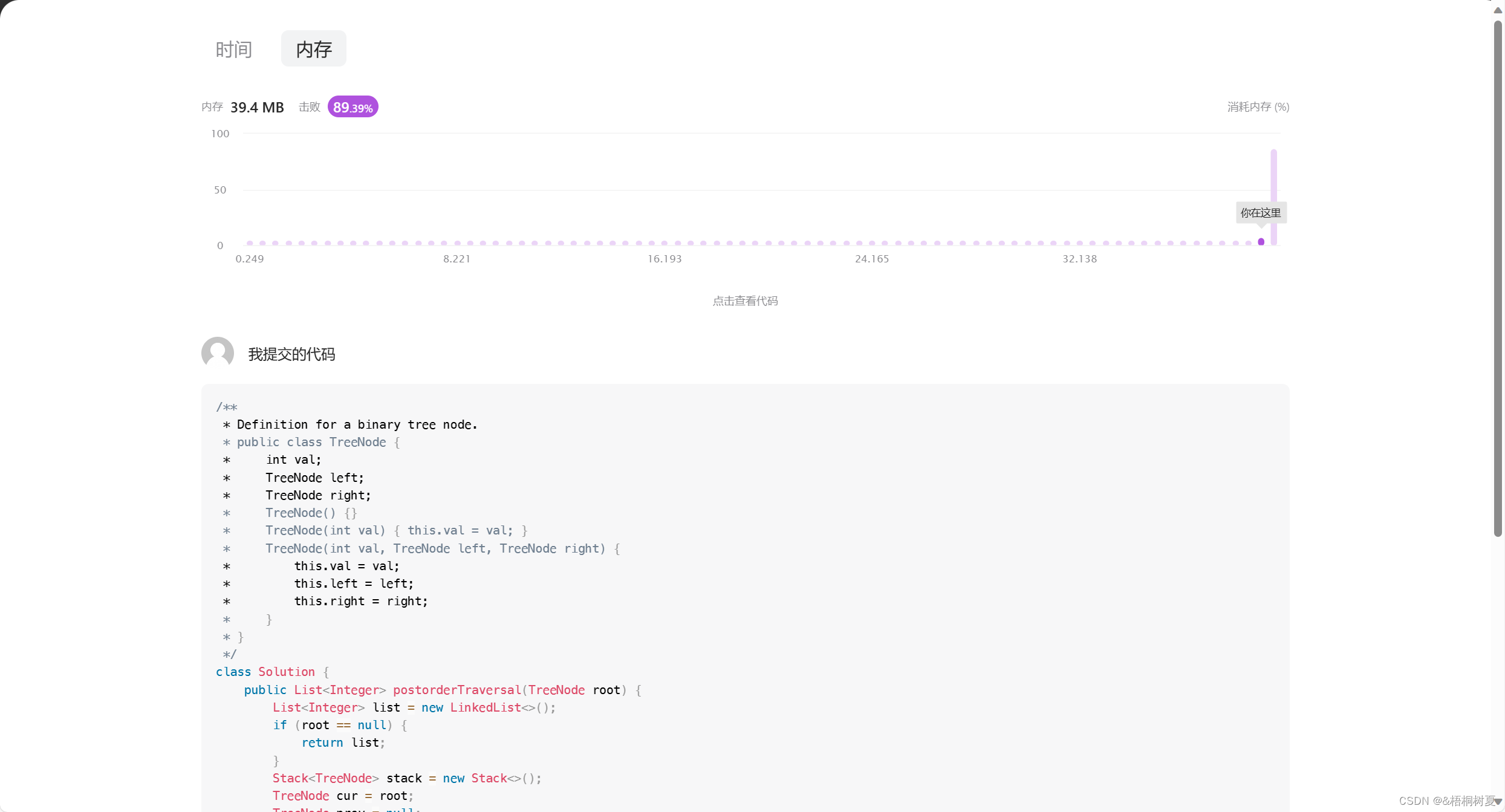Click the 'new LinkedList<>()' code line
The width and height of the screenshot is (1505, 812).
(414, 707)
